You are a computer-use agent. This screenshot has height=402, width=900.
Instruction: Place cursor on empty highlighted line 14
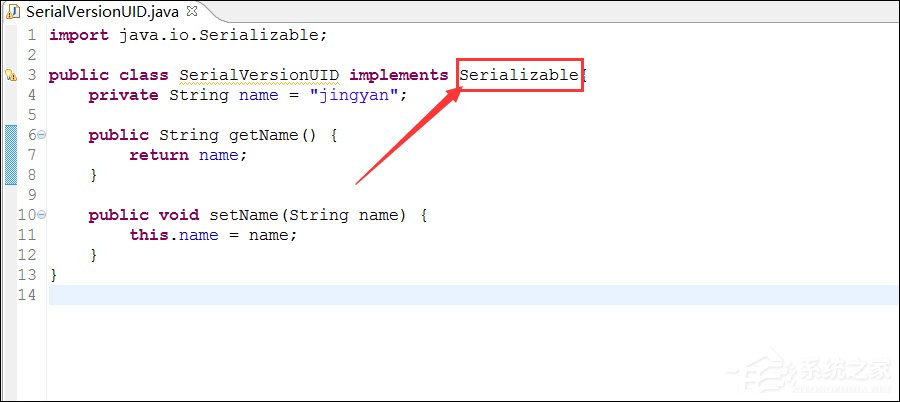(474, 295)
